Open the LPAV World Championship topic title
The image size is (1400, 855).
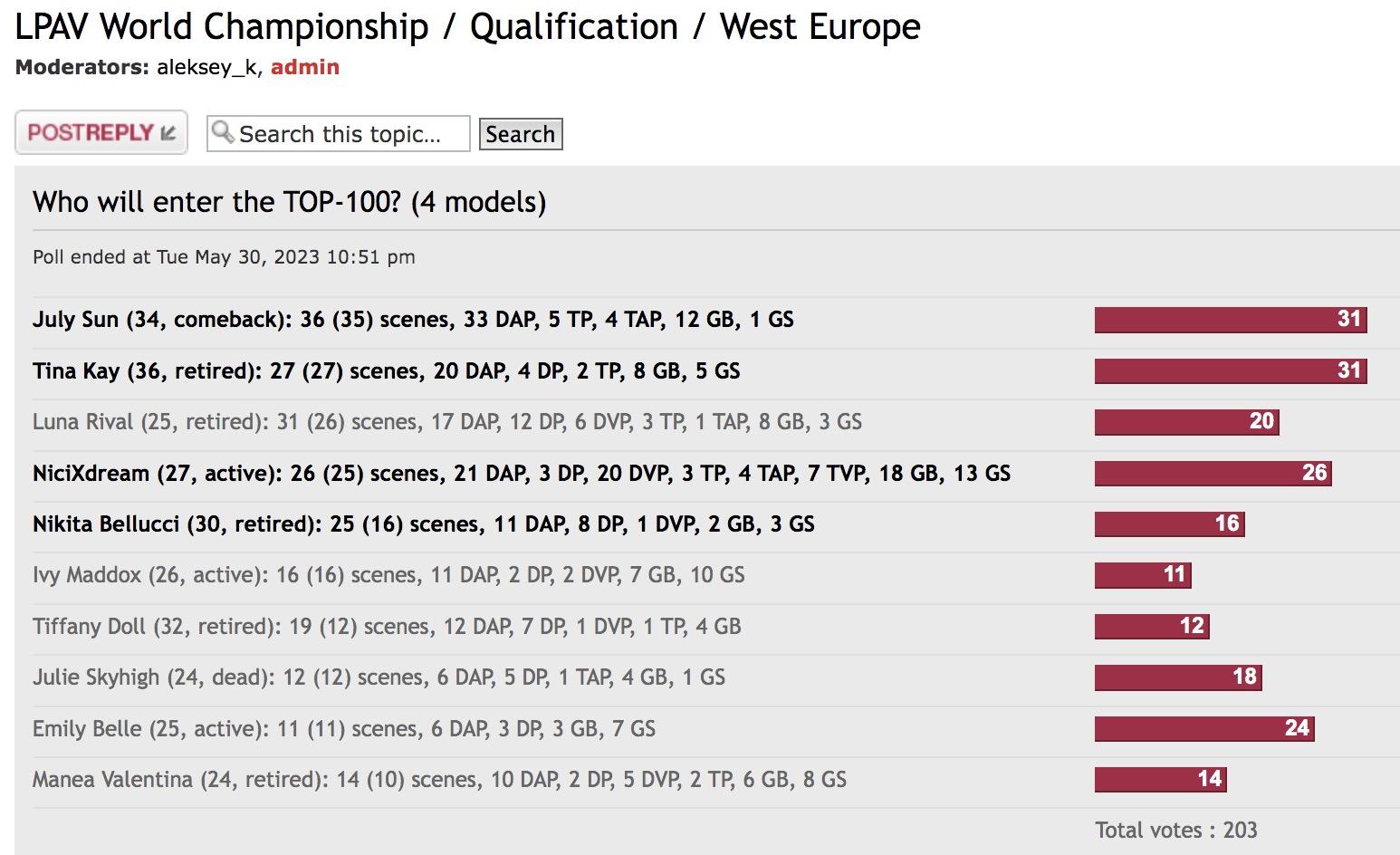(467, 26)
